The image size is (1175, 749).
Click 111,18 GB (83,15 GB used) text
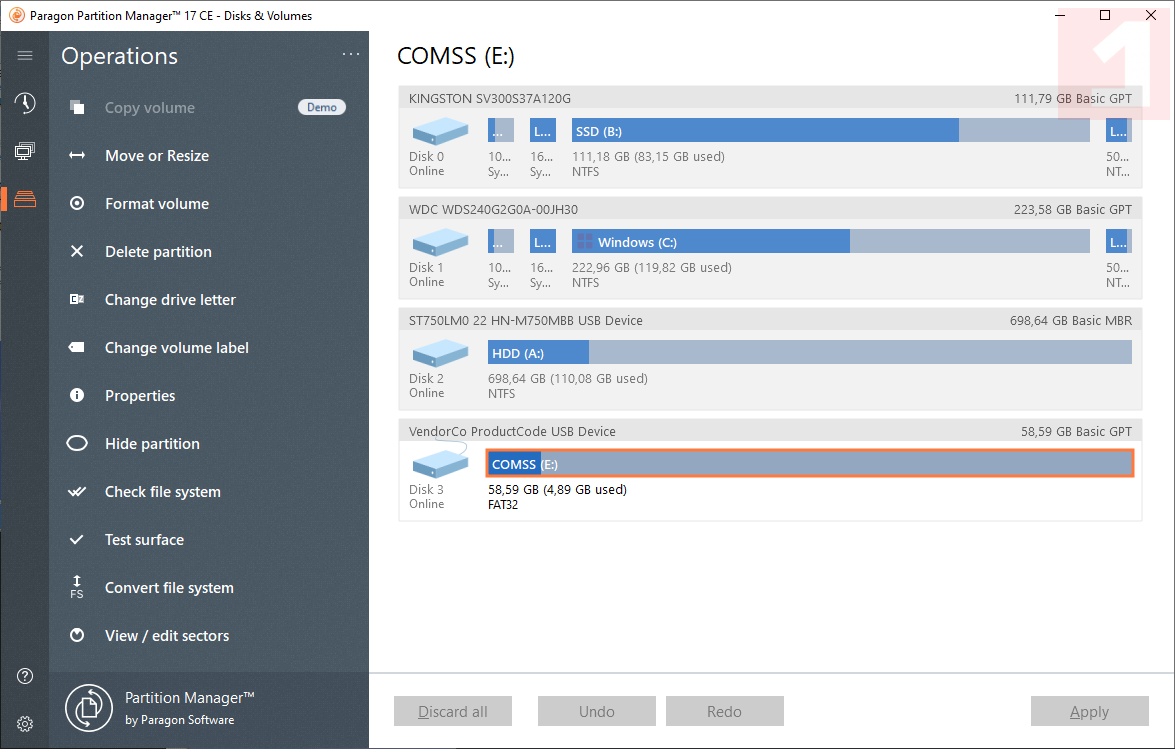pos(648,157)
